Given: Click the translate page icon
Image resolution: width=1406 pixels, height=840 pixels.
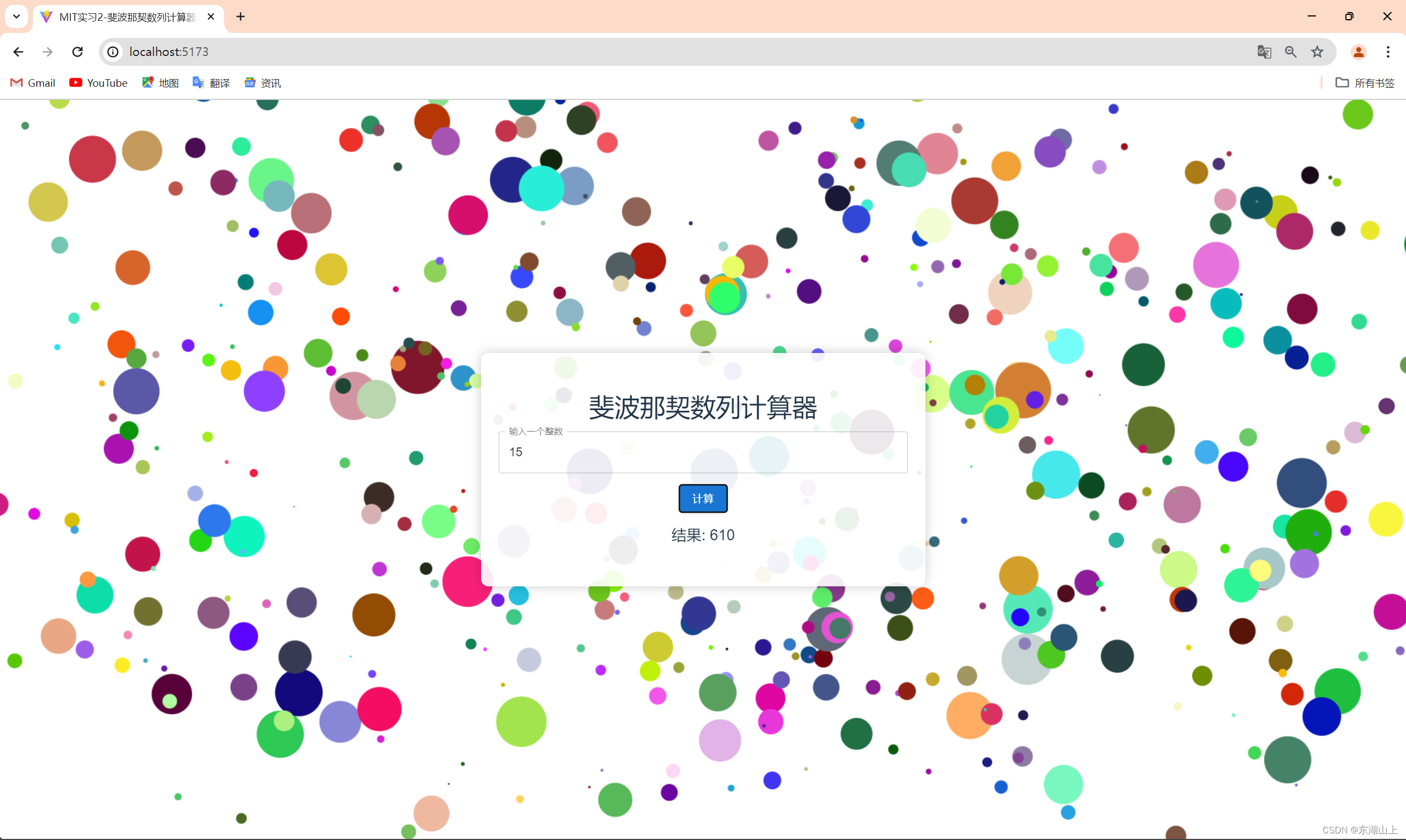Looking at the screenshot, I should [x=1264, y=52].
